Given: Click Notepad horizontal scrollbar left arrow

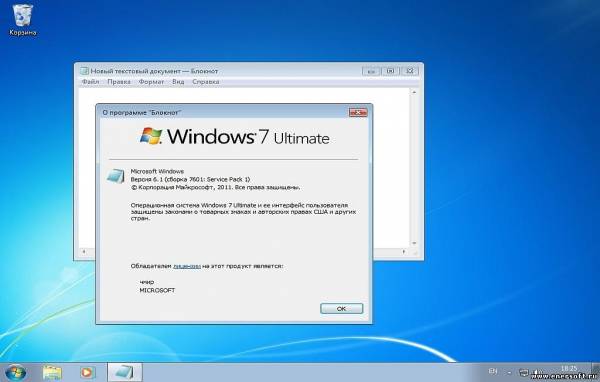Looking at the screenshot, I should click(x=84, y=251).
